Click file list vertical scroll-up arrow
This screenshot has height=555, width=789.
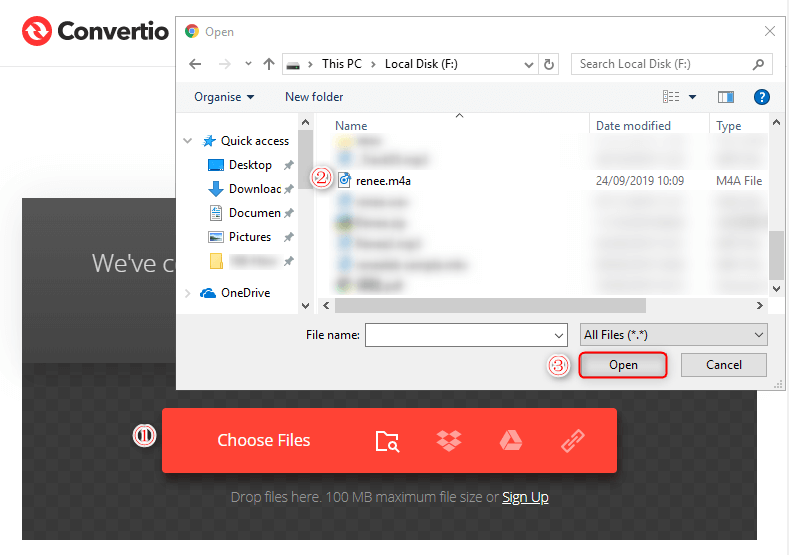click(776, 122)
